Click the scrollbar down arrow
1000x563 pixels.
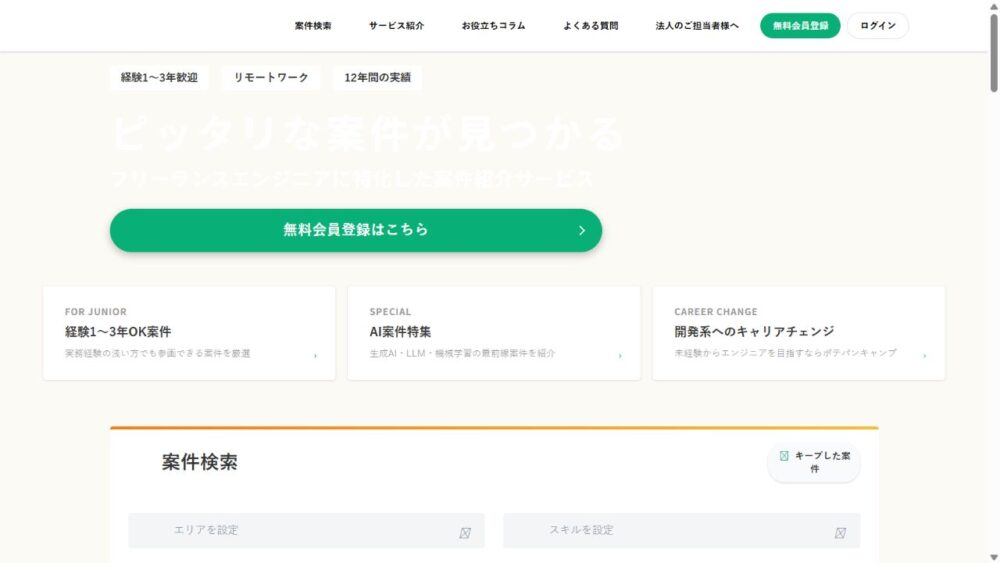pyautogui.click(x=994, y=557)
